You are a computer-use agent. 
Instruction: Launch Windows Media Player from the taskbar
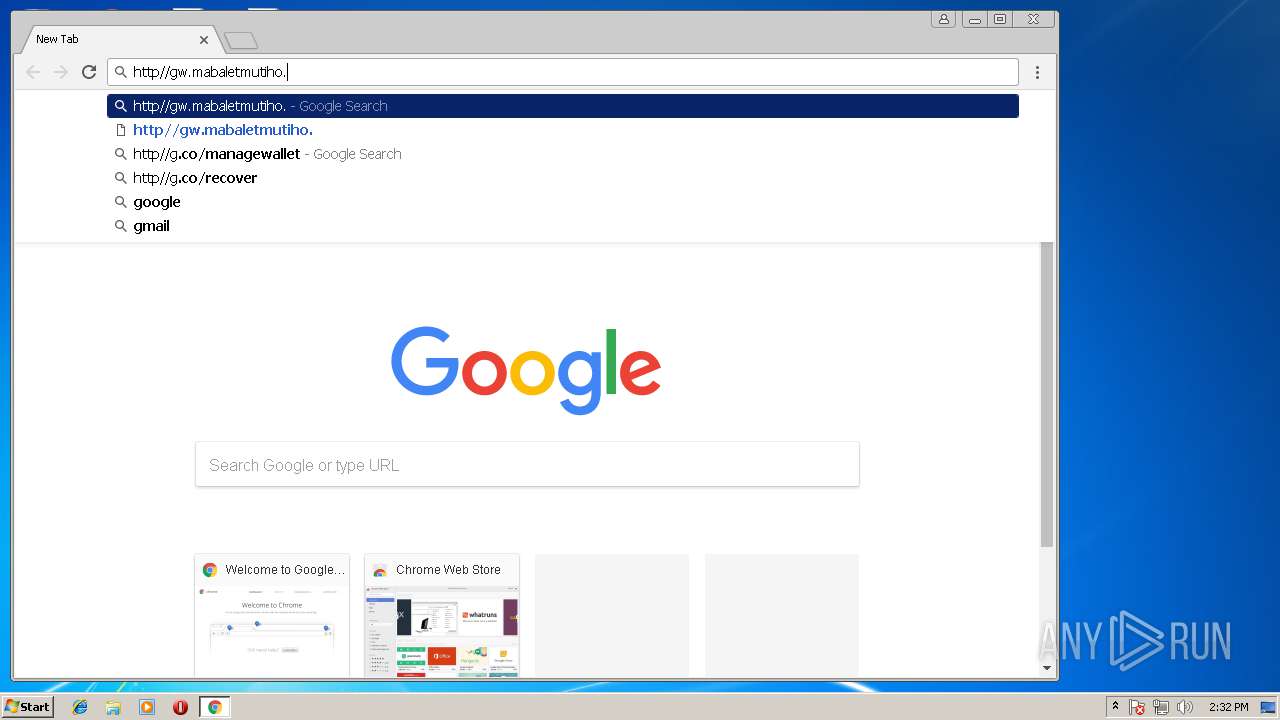147,707
